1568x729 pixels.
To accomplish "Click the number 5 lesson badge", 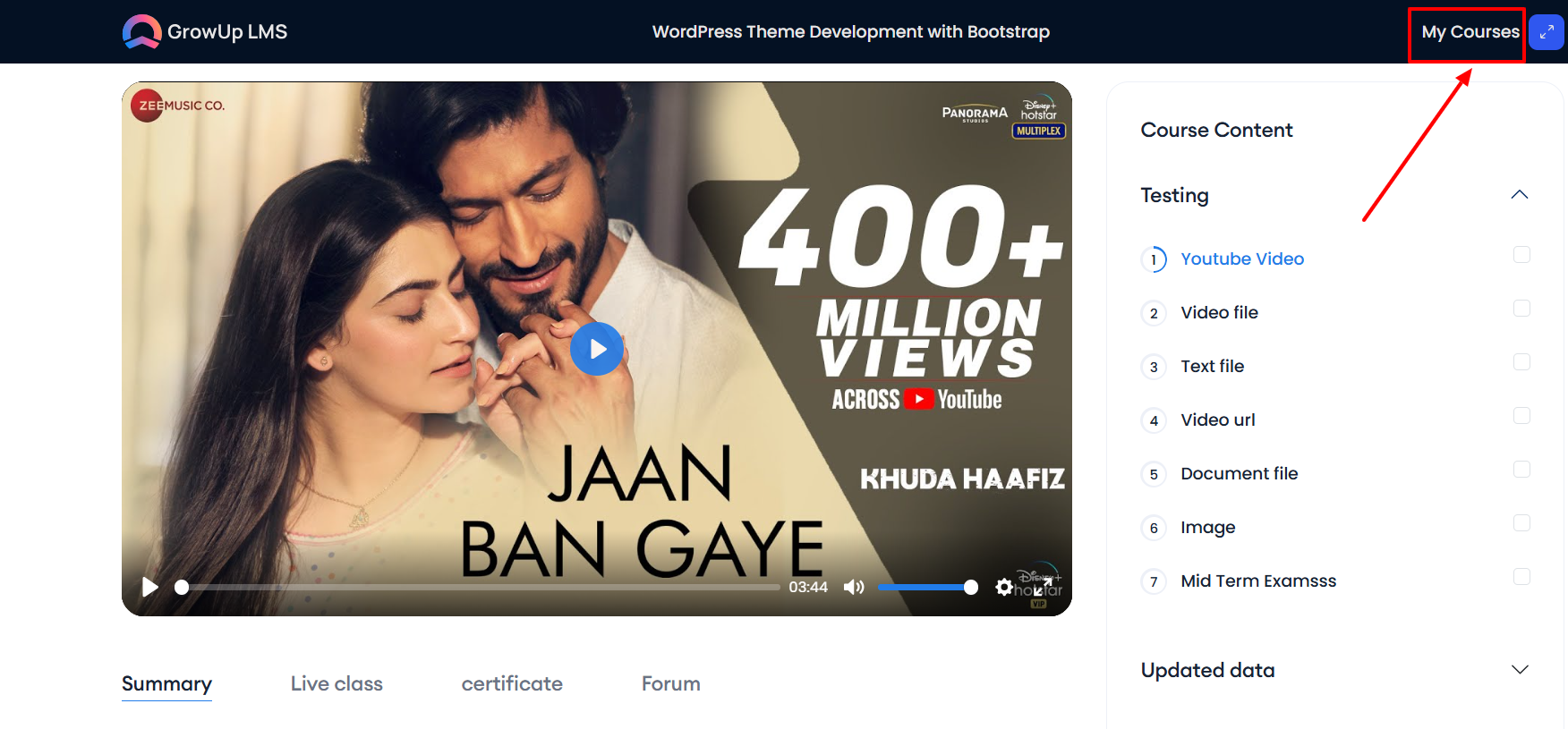I will point(1154,474).
